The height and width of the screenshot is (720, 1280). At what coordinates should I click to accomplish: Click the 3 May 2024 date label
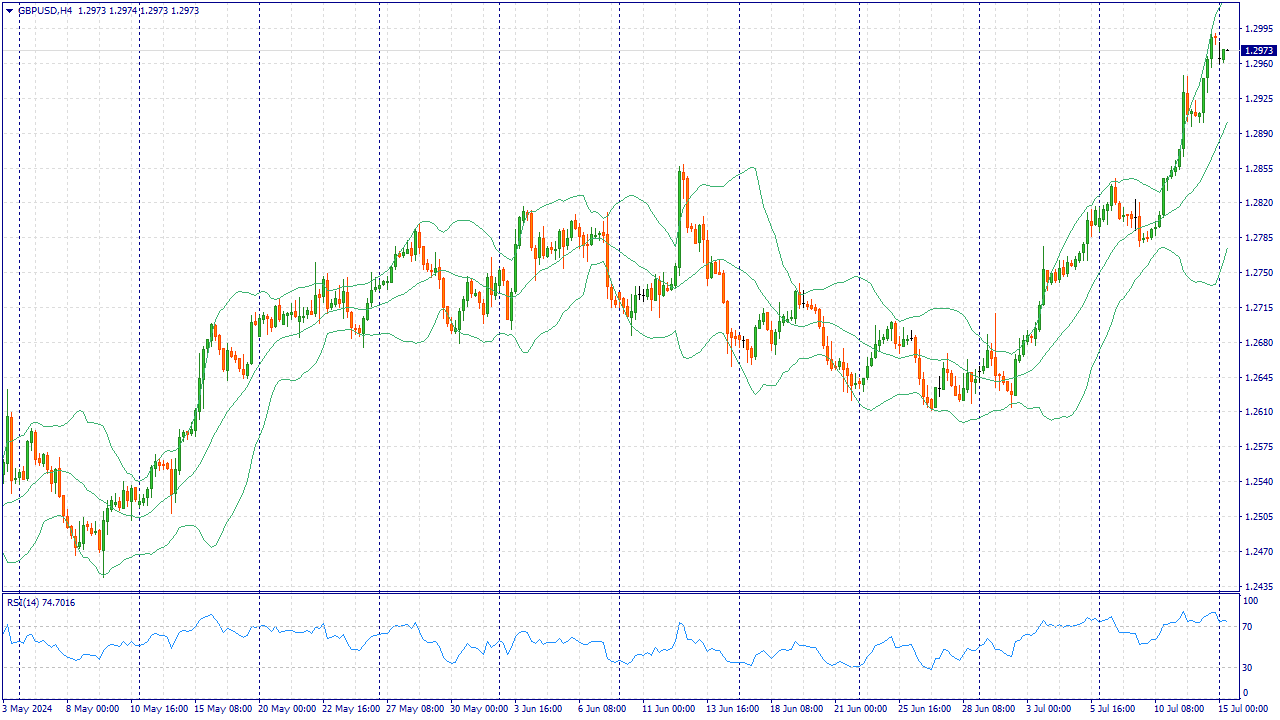(x=26, y=709)
